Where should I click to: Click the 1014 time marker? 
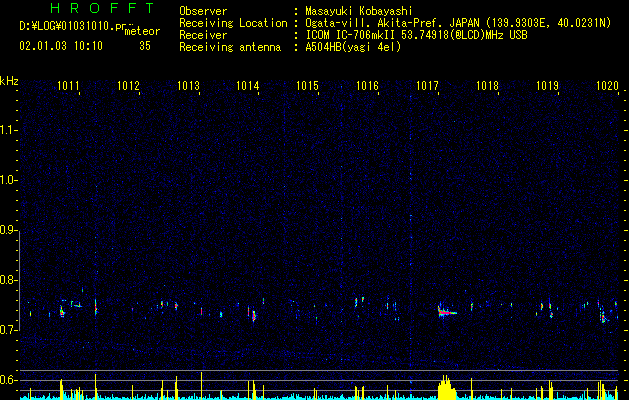tap(248, 86)
